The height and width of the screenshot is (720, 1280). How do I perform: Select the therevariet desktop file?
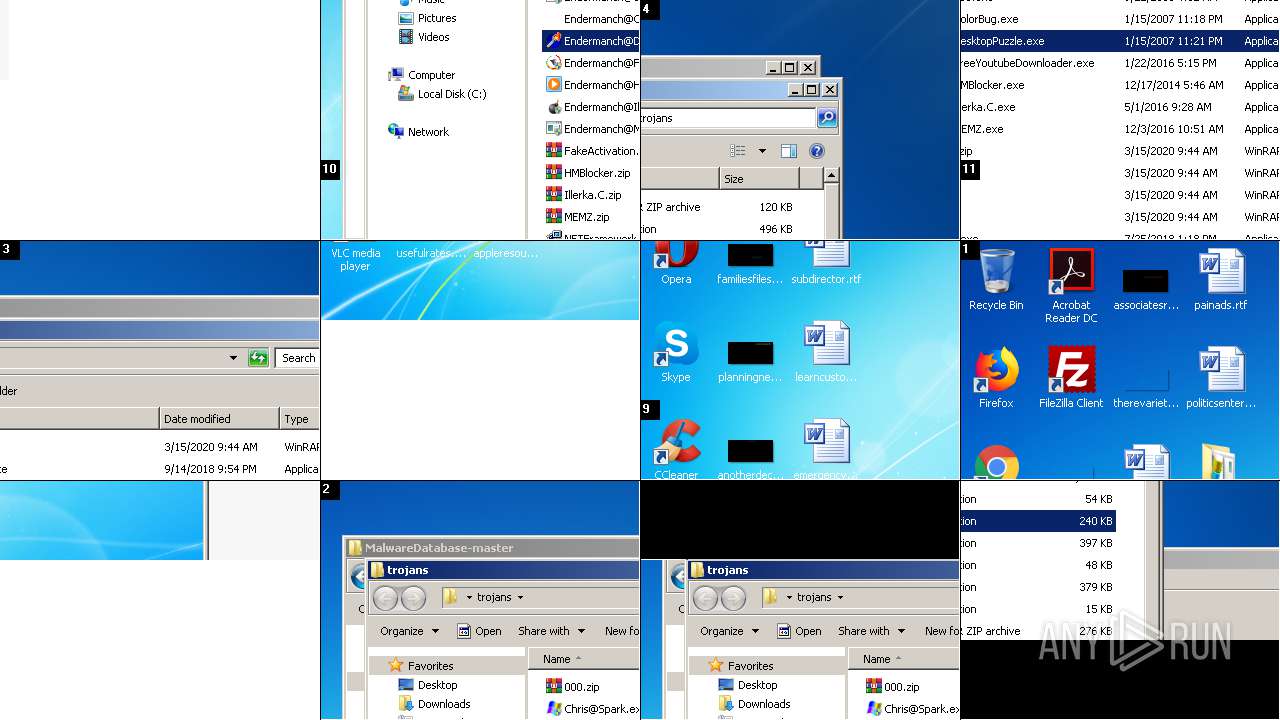(x=1146, y=386)
